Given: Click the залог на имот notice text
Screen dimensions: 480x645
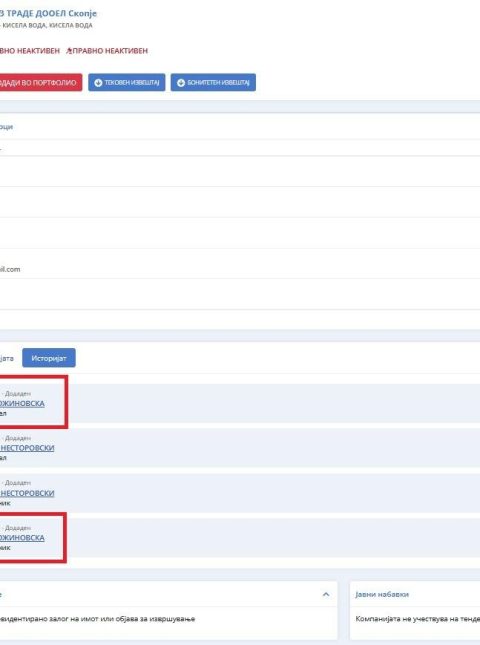Looking at the screenshot, I should (97, 619).
